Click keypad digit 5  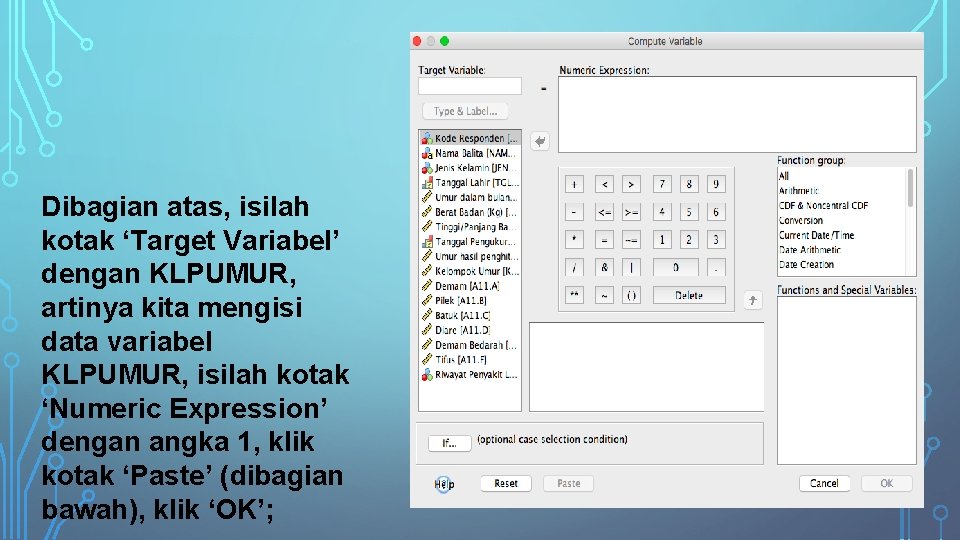(x=689, y=212)
